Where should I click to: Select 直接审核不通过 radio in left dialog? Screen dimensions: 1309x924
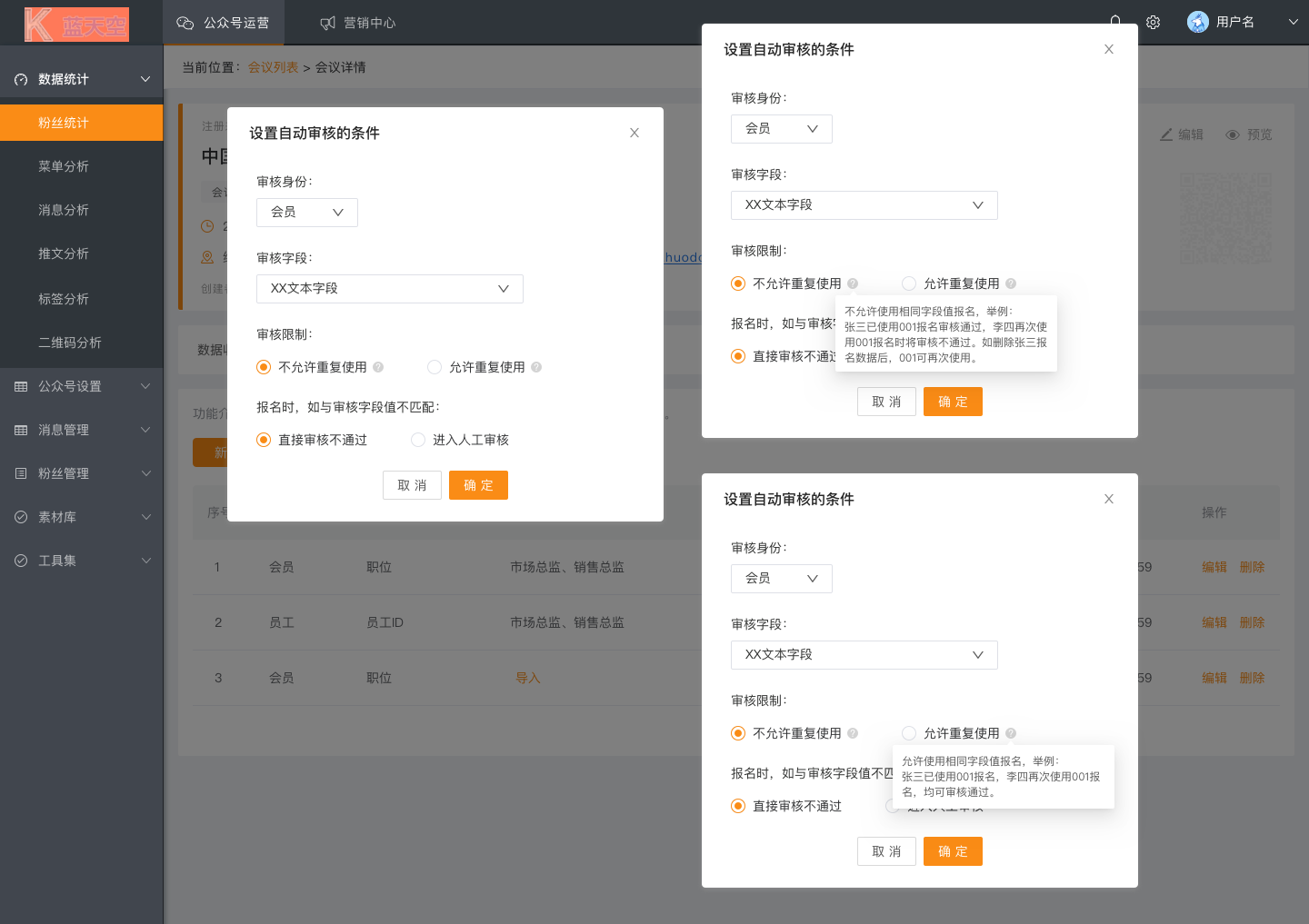[264, 440]
